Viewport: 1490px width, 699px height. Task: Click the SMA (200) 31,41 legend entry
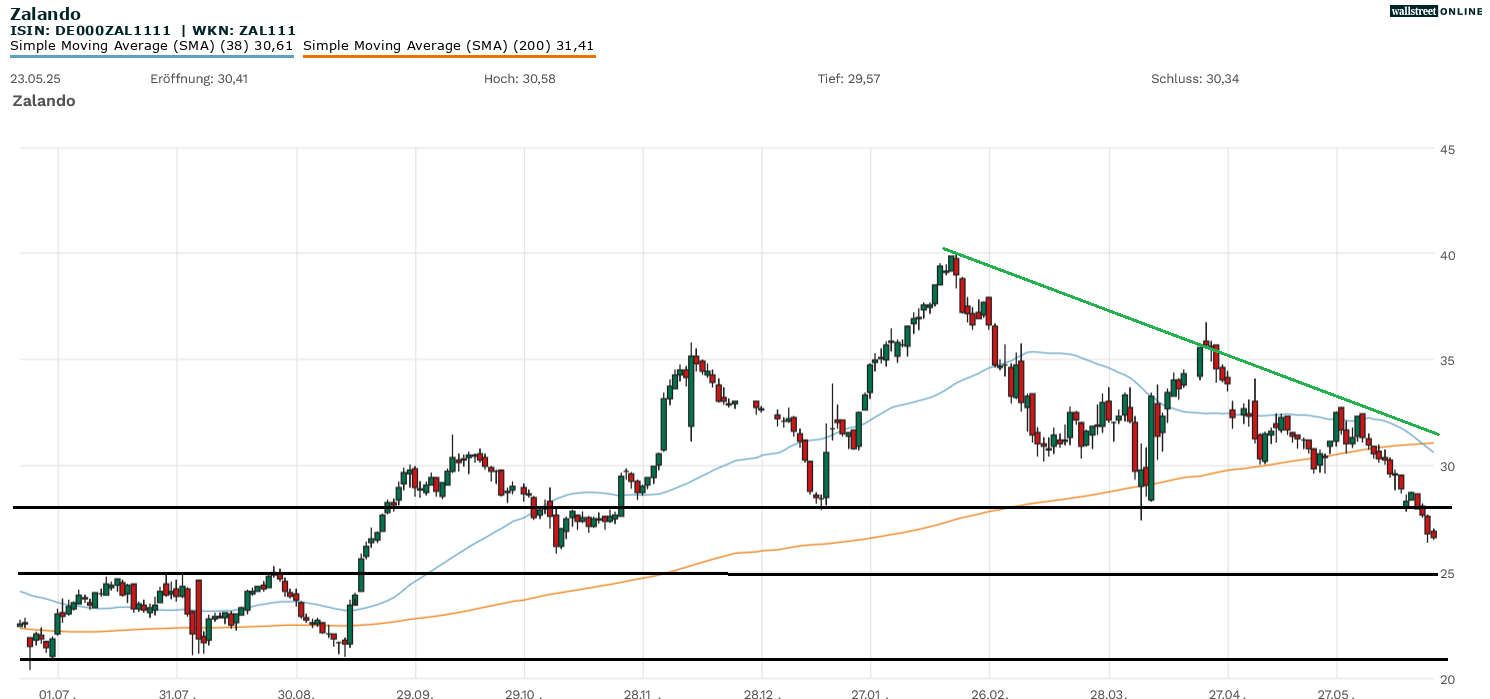point(449,46)
